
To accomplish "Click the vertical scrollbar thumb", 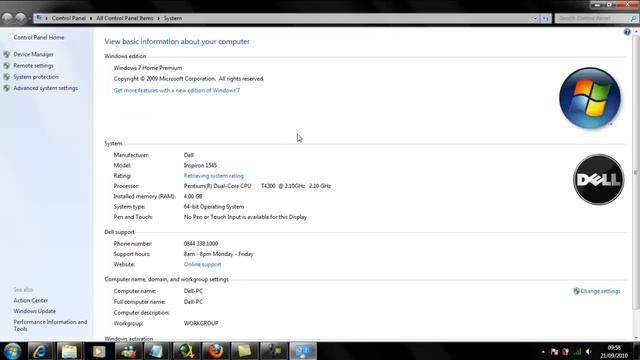I will coord(636,171).
